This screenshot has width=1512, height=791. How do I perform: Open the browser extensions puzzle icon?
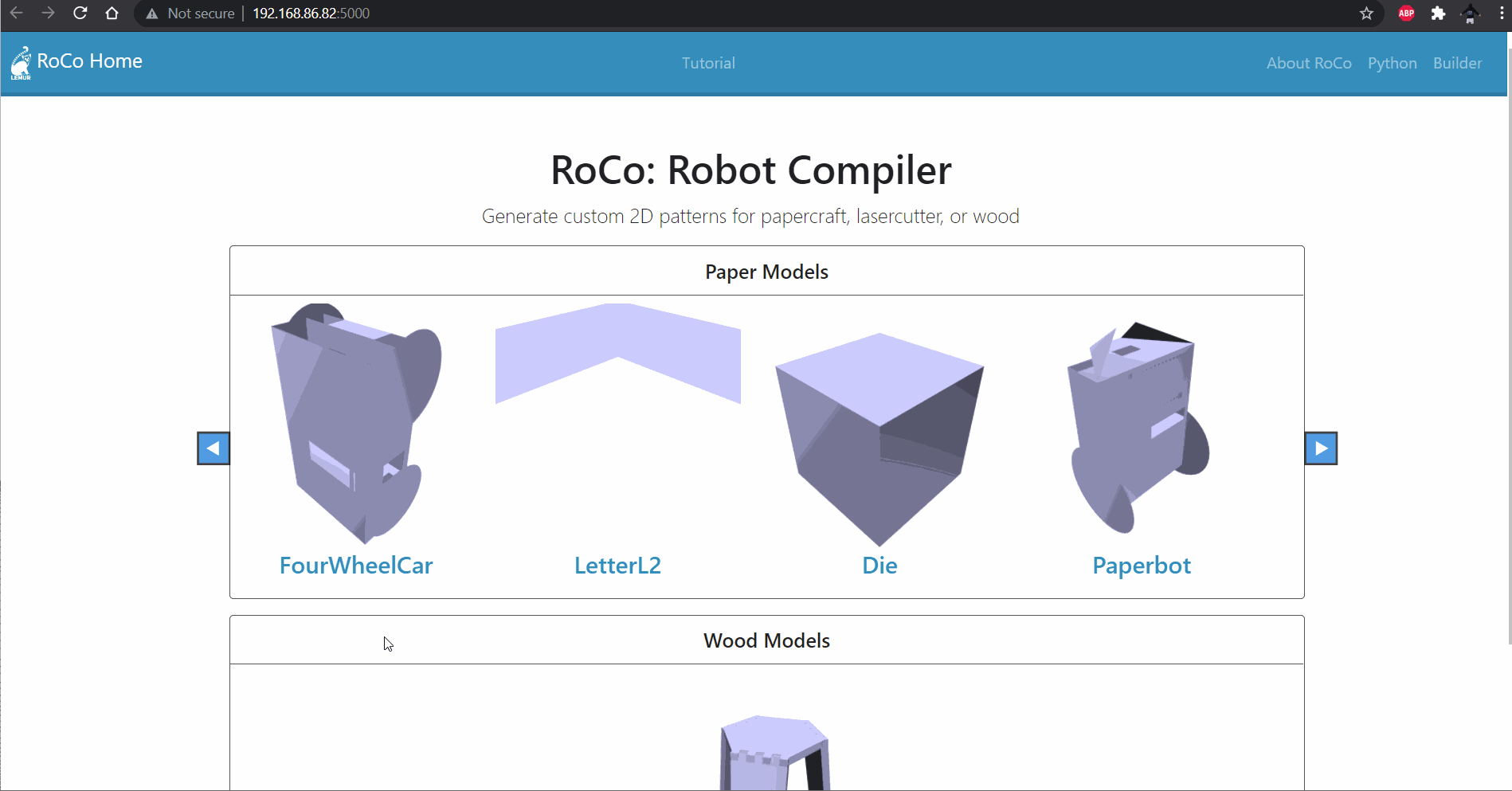[1438, 14]
